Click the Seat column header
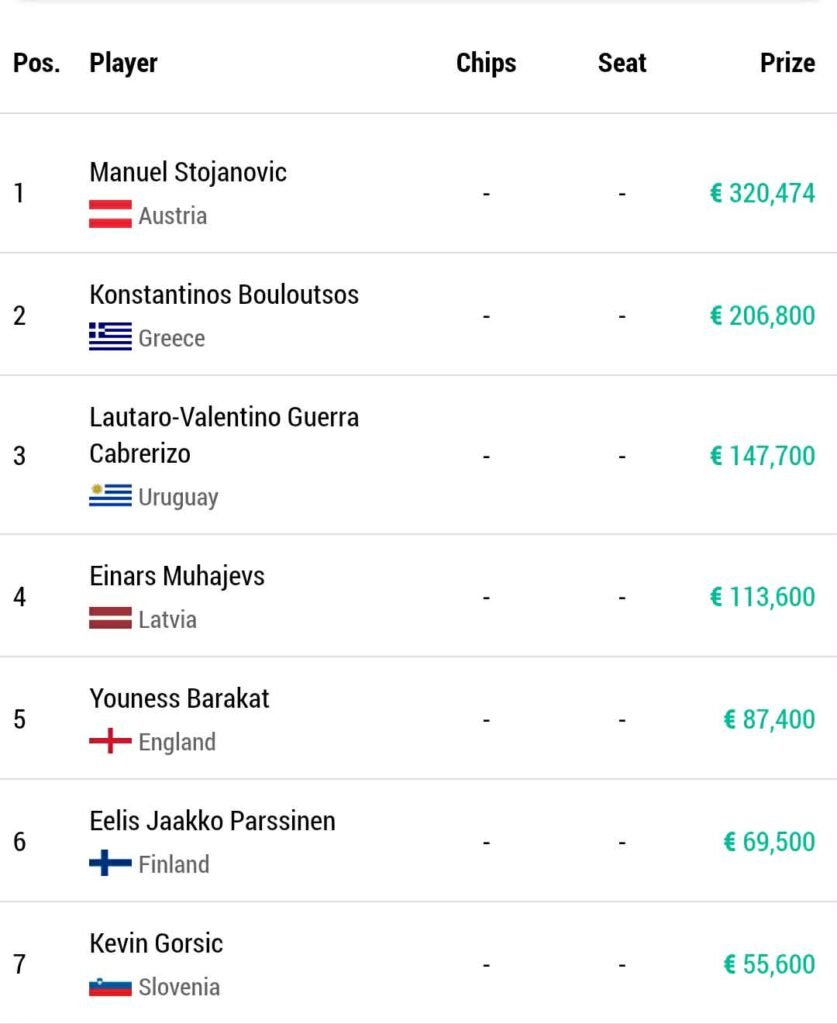 [622, 63]
